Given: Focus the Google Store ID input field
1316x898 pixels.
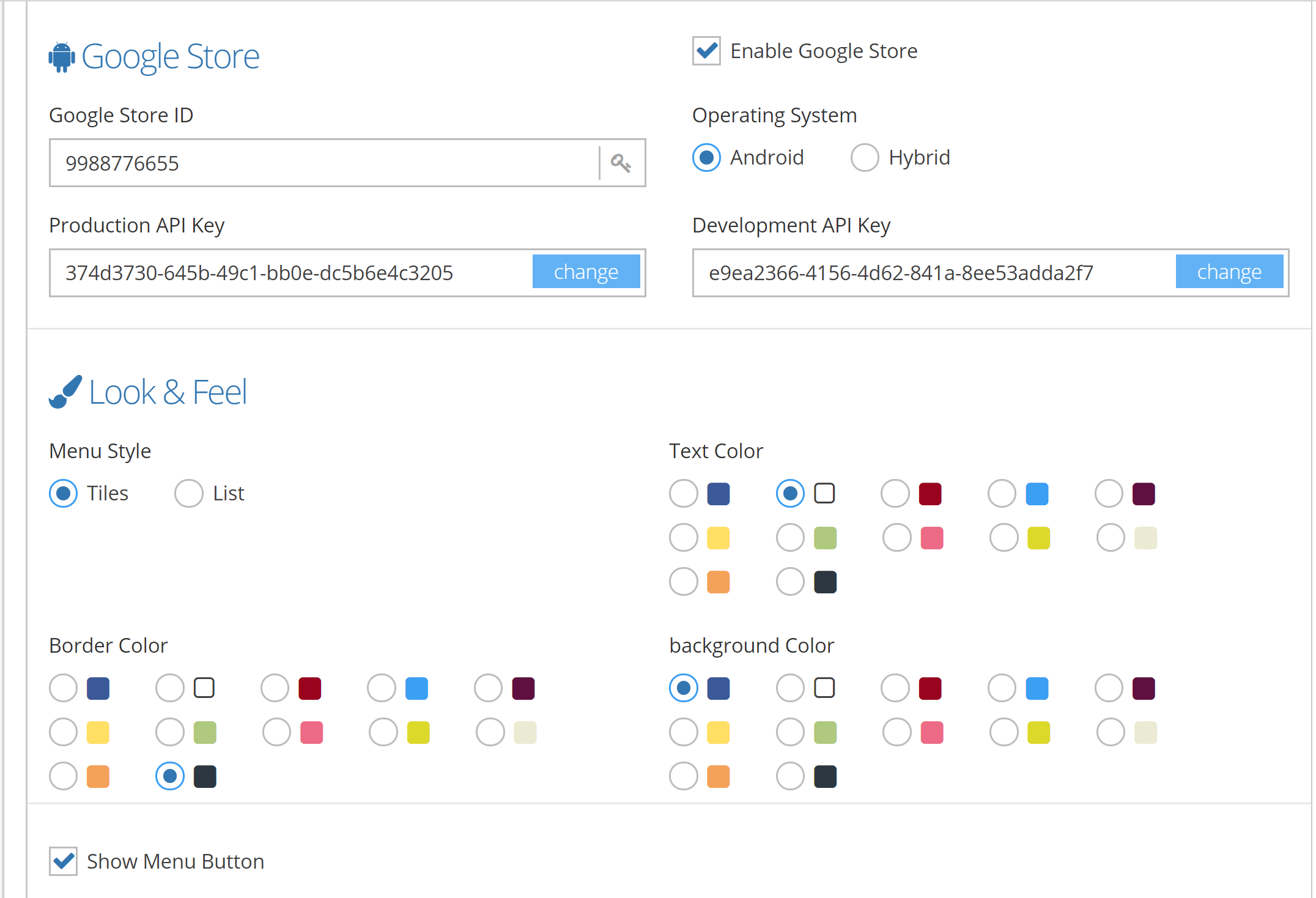Looking at the screenshot, I should (x=347, y=163).
